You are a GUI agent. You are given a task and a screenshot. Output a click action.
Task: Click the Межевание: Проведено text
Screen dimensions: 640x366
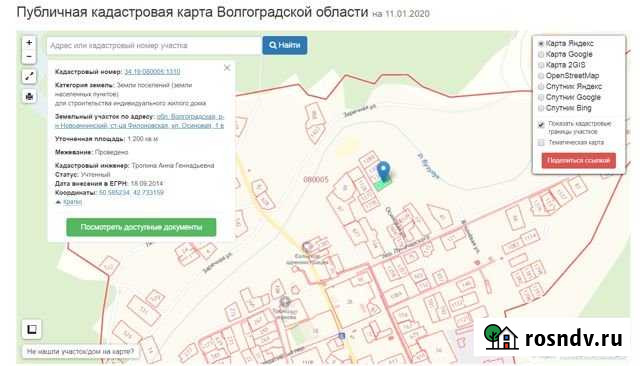(x=92, y=152)
